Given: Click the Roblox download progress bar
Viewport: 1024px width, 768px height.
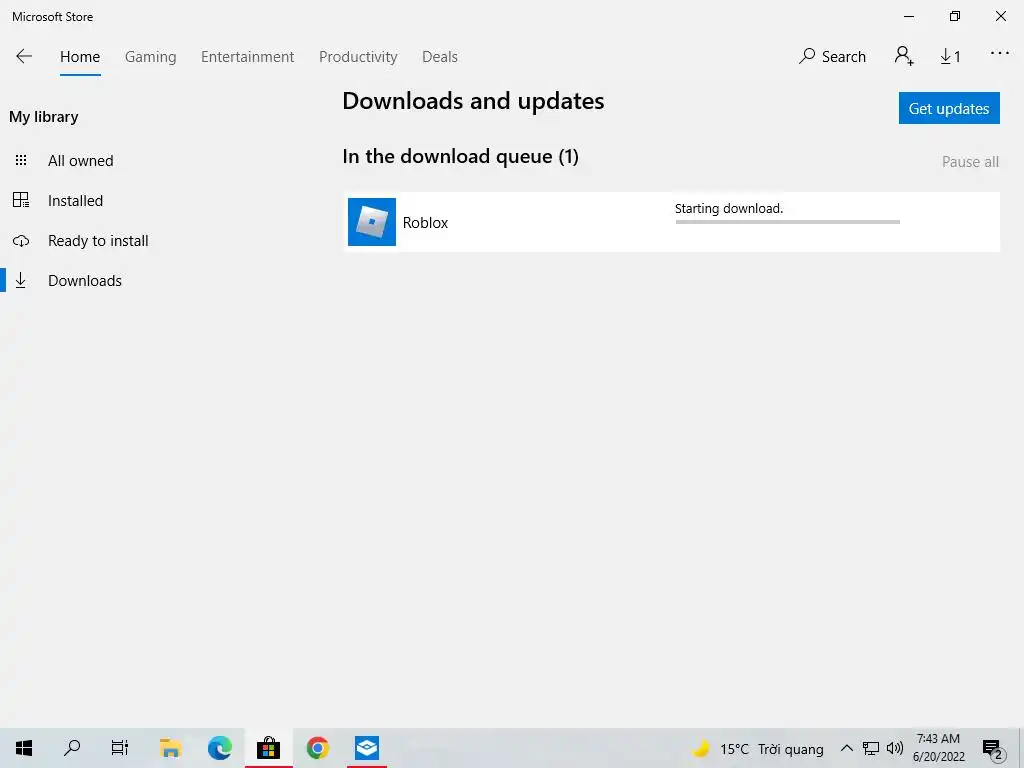Looking at the screenshot, I should pyautogui.click(x=788, y=222).
